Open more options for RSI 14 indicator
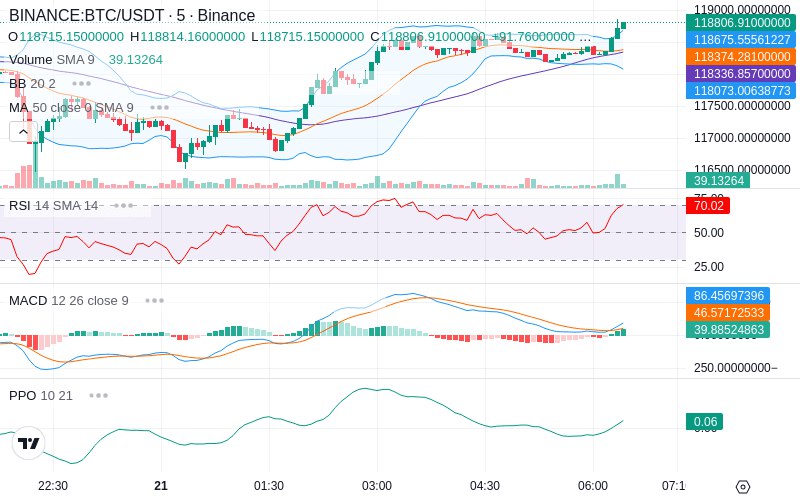Viewport: 800px width, 500px height. point(124,206)
